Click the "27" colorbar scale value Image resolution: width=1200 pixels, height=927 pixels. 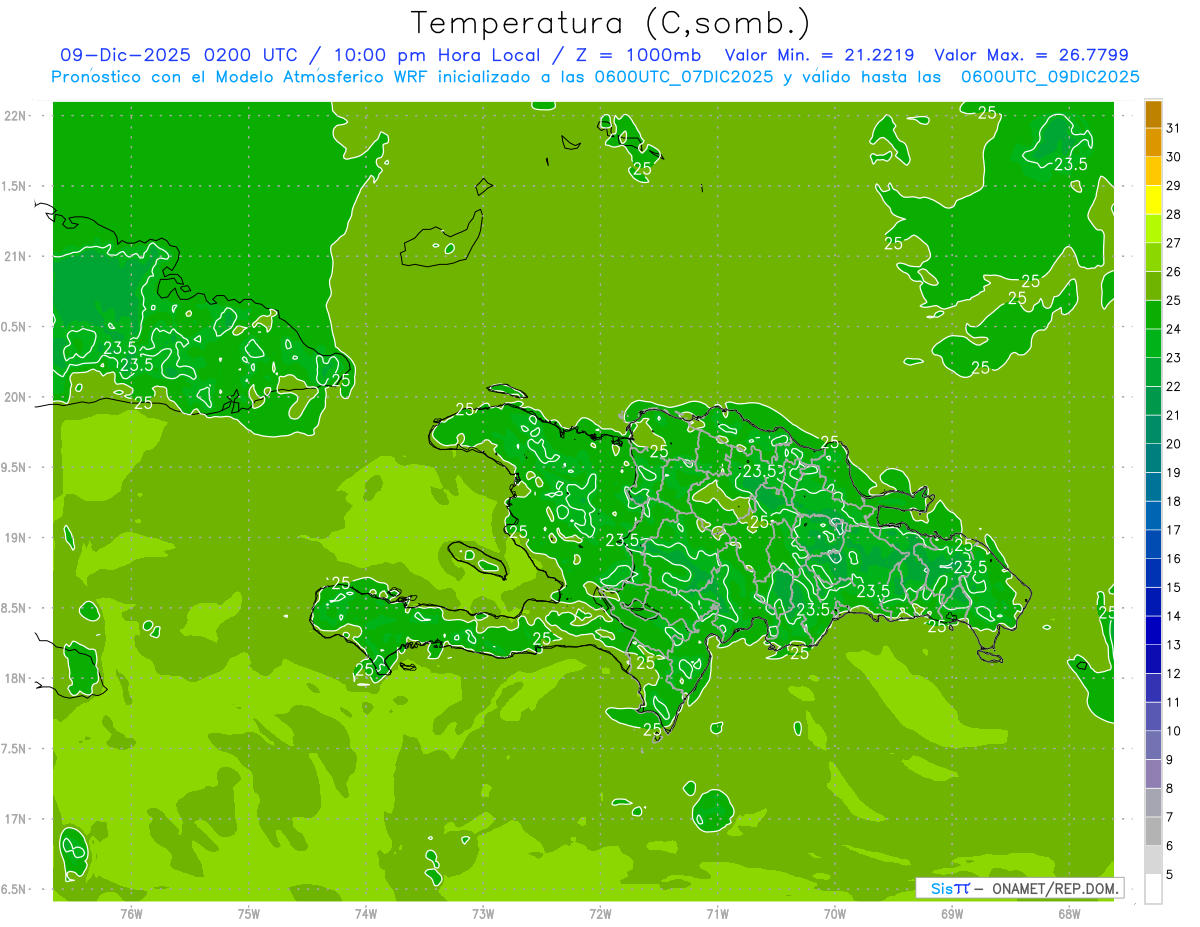pos(1173,243)
